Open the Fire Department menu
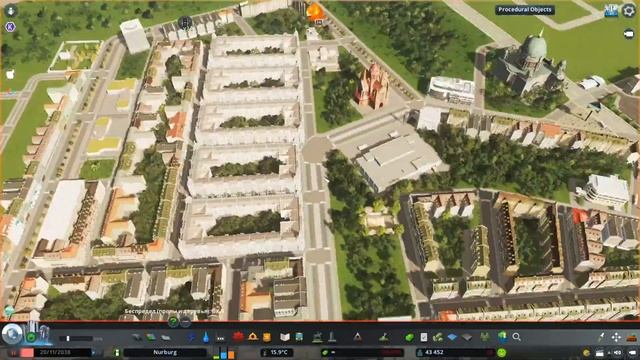The height and width of the screenshot is (360, 640). [x=253, y=337]
